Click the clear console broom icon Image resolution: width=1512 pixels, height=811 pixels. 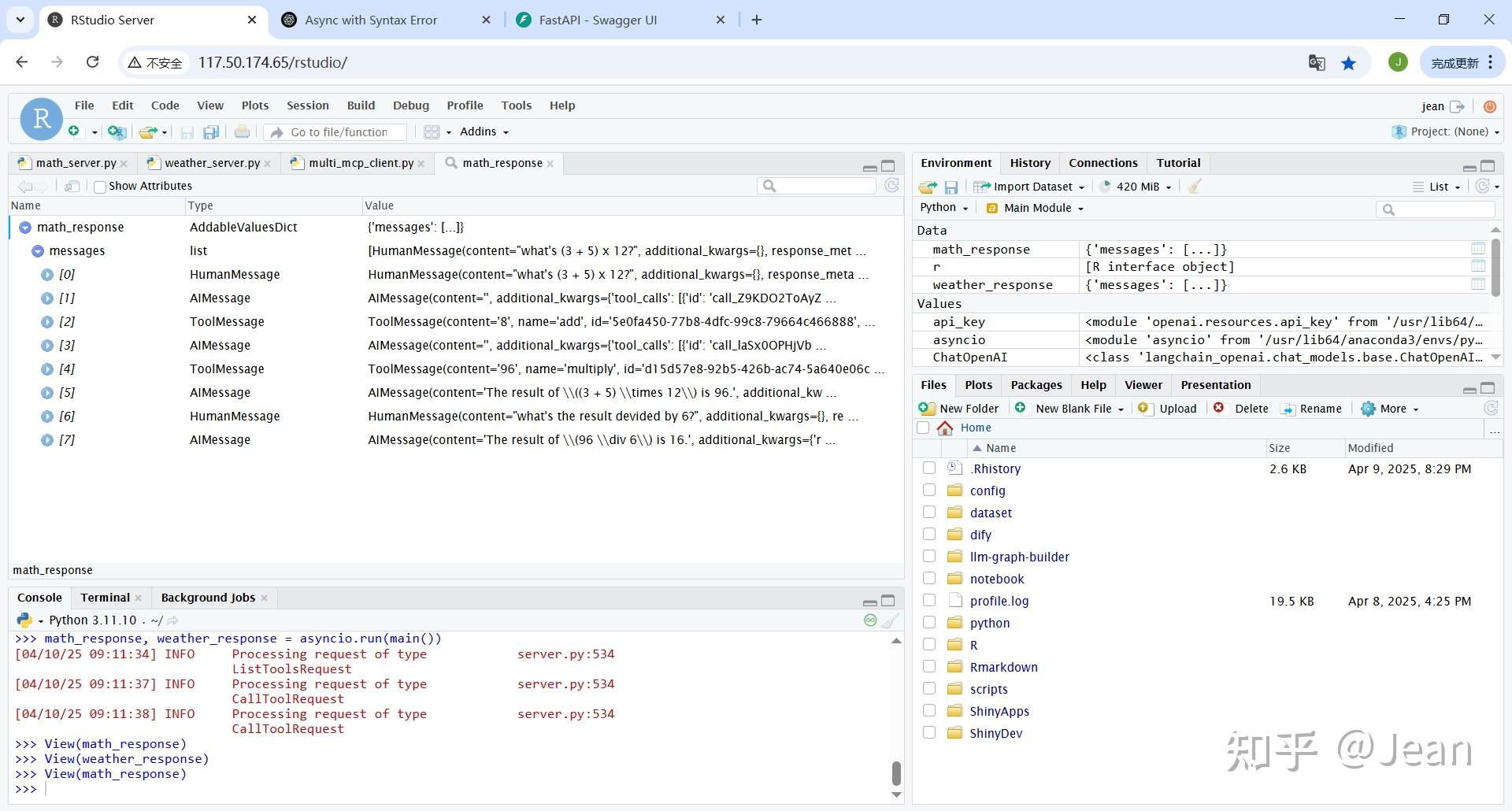click(890, 620)
